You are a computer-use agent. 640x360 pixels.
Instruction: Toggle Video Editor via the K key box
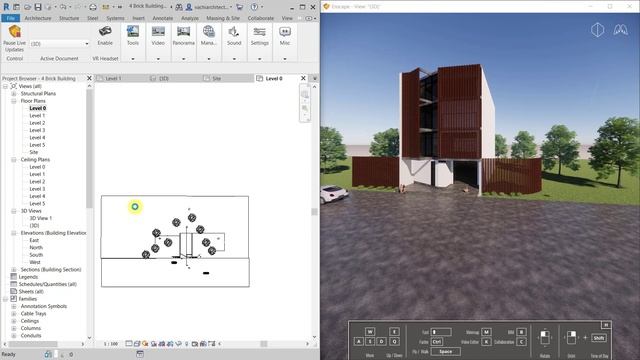[x=486, y=342]
